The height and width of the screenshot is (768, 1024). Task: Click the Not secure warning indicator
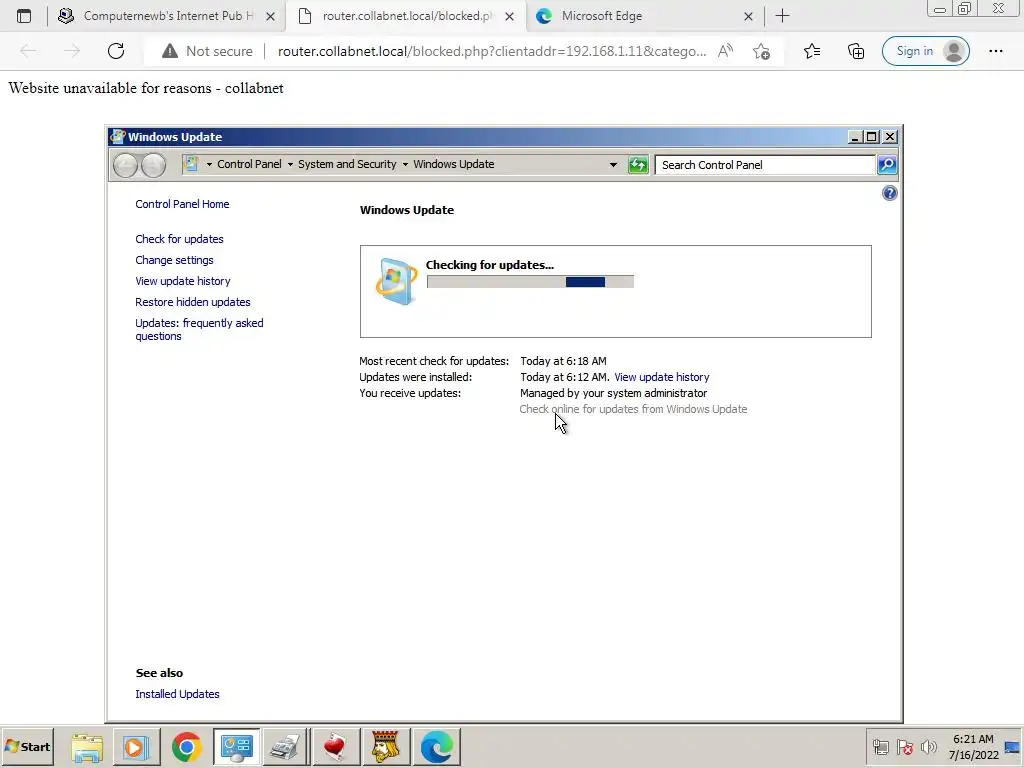(x=207, y=51)
